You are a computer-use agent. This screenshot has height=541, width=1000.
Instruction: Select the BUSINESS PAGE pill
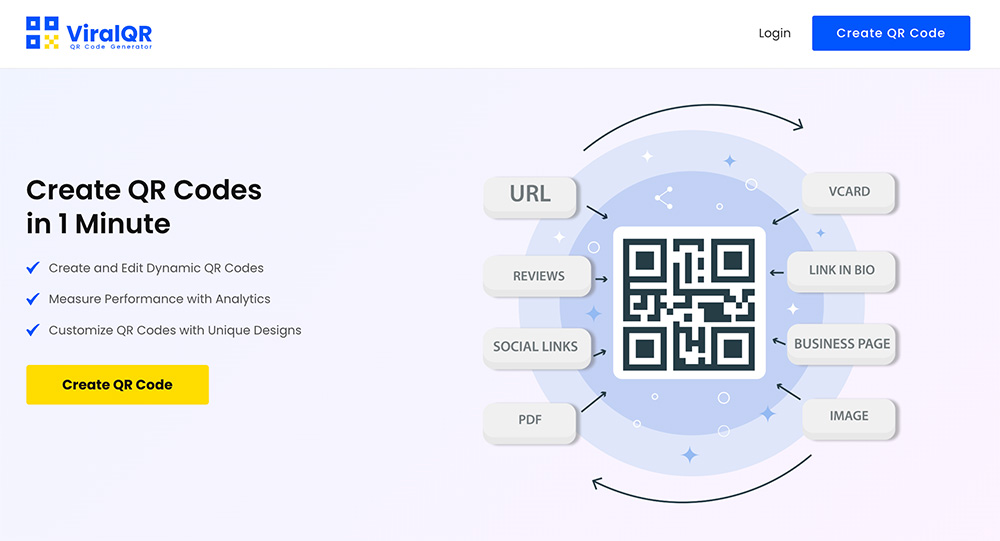tap(841, 344)
